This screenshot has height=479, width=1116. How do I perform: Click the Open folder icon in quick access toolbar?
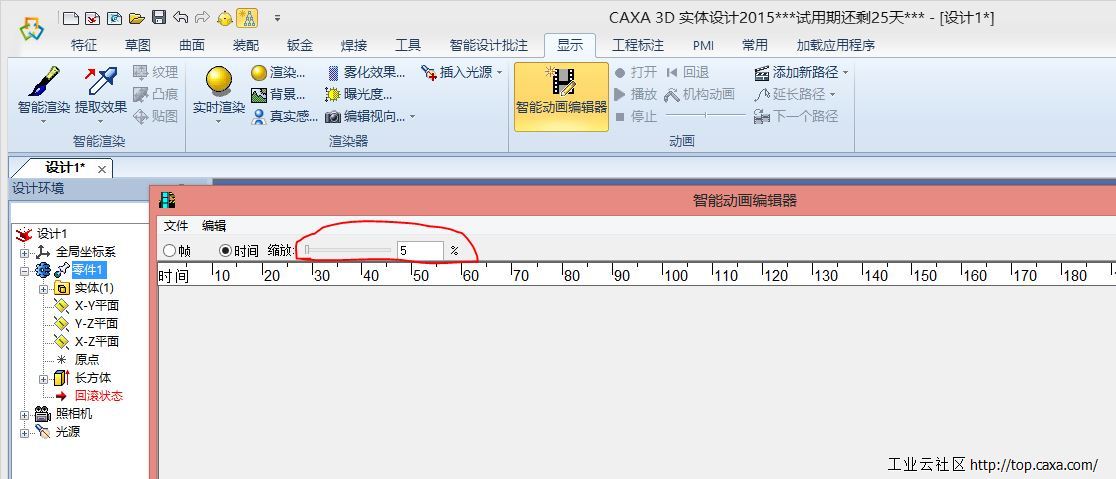click(137, 18)
